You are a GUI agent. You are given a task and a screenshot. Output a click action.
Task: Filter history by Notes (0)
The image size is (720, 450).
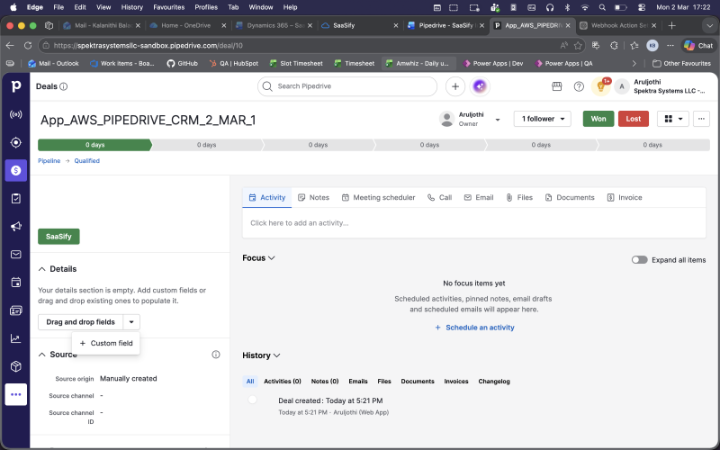click(325, 382)
